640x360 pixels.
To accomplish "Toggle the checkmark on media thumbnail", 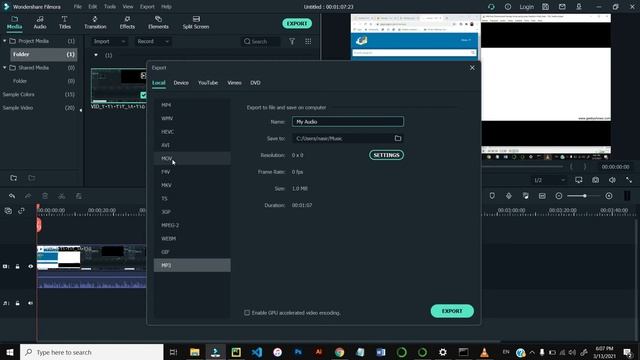I will [143, 95].
